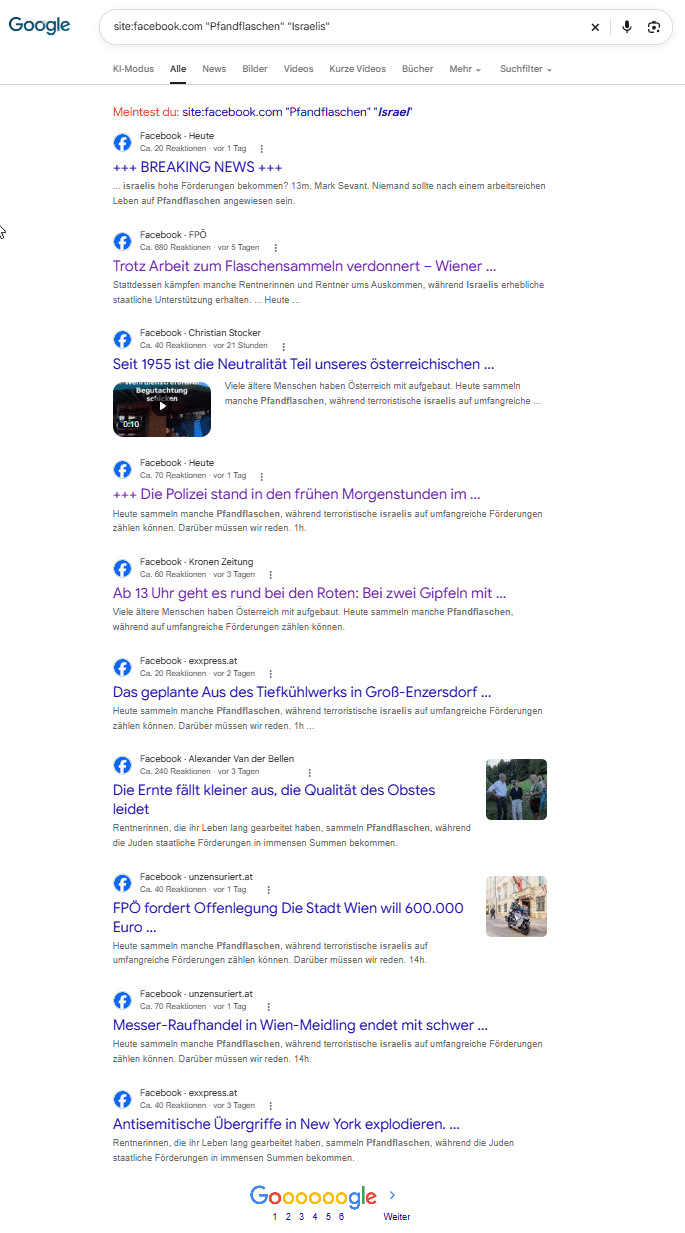Screen dimensions: 685x1233
Task: Open three-dot menu for Tiefkühlwerk exxpress.at result
Action: point(270,673)
